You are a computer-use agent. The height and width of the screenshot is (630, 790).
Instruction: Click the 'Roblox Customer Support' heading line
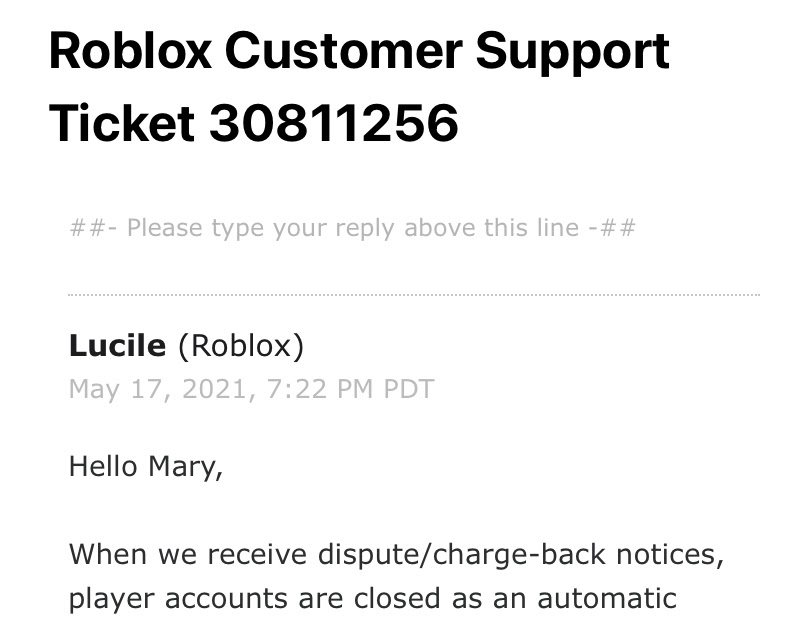pos(359,51)
